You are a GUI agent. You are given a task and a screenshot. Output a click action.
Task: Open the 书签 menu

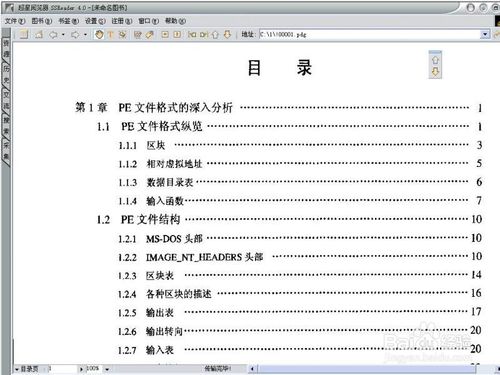pos(69,21)
